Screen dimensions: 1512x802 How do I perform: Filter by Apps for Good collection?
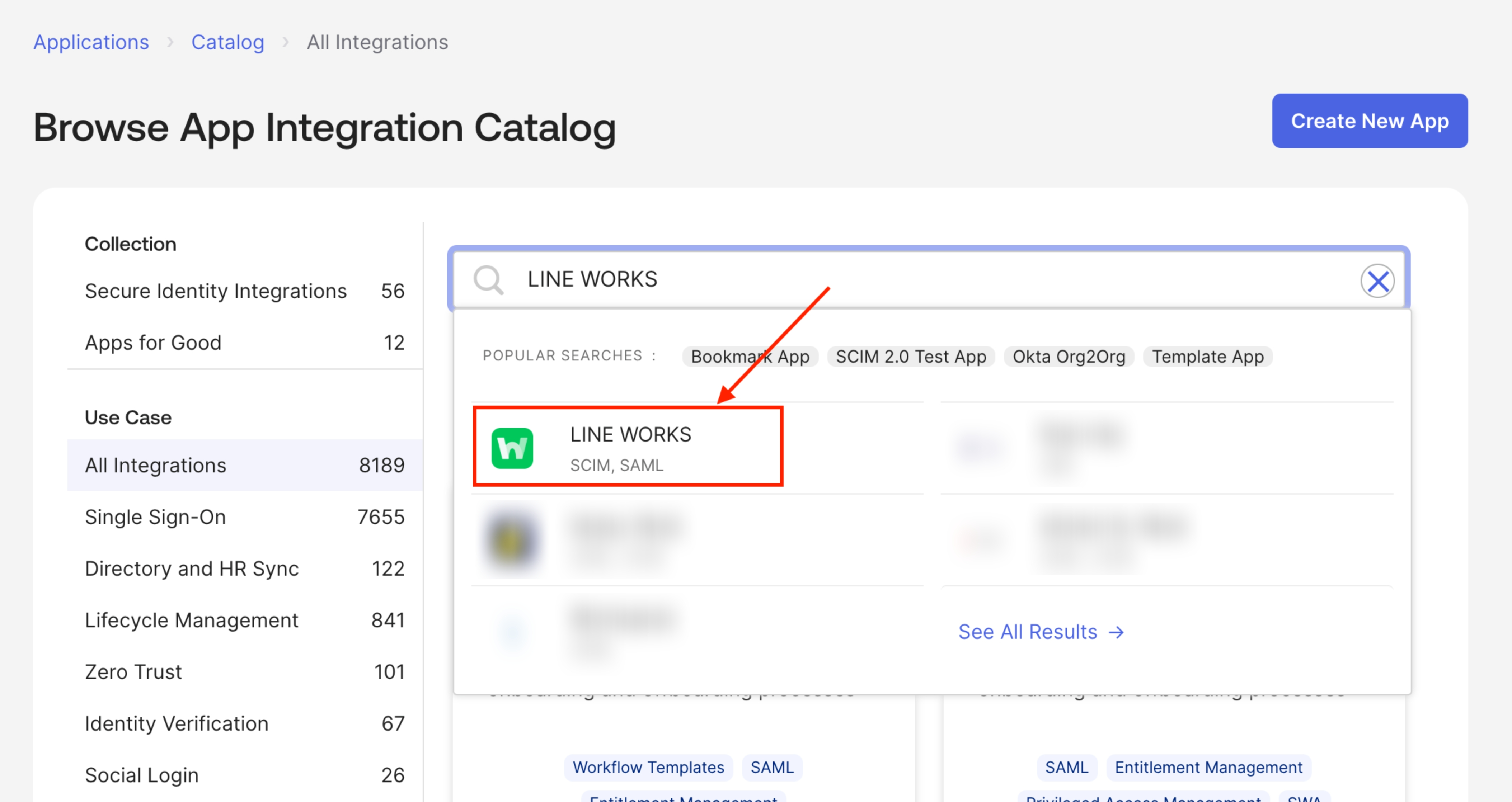245,343
